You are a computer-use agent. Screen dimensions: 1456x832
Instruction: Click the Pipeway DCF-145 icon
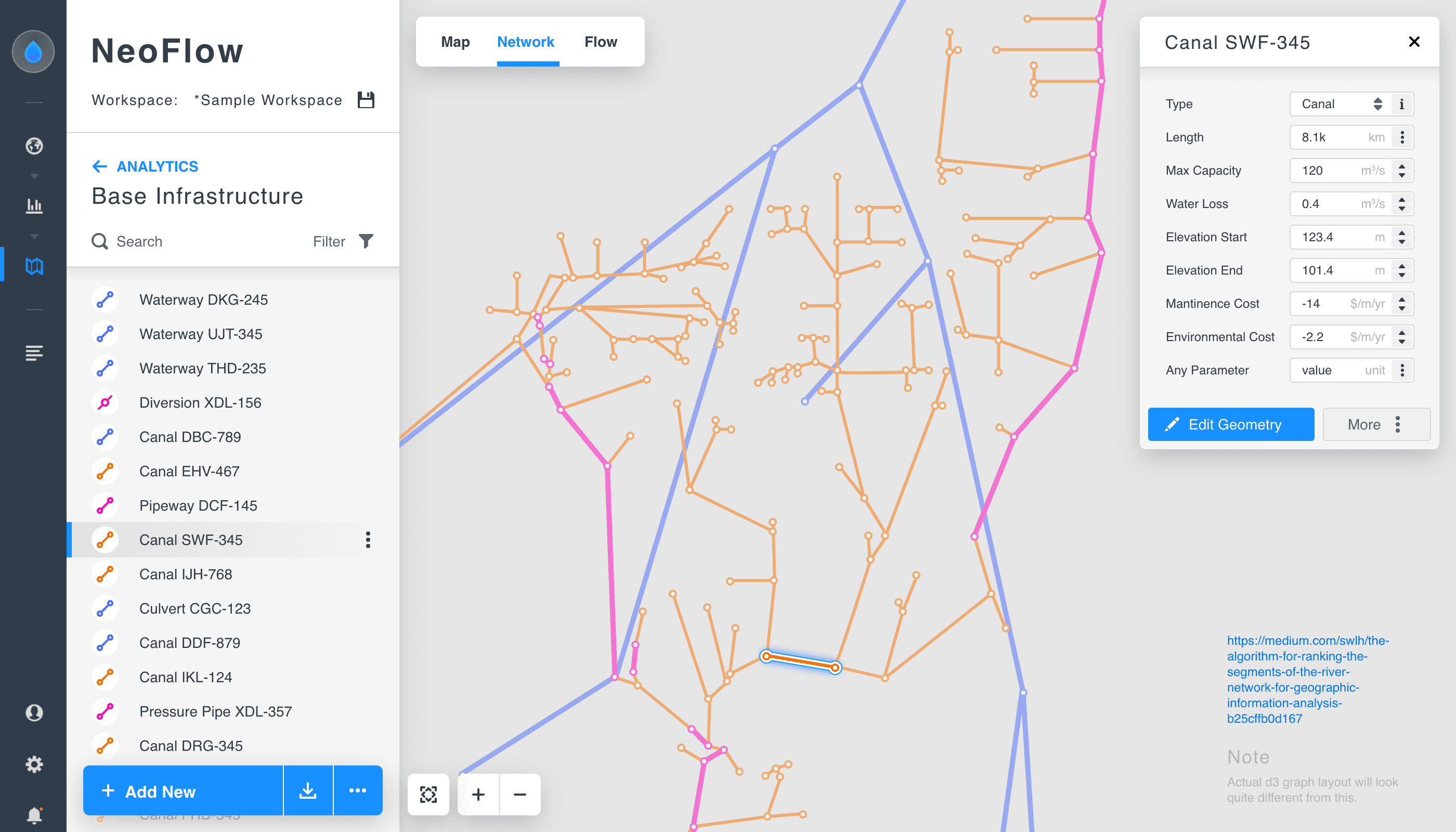coord(105,505)
